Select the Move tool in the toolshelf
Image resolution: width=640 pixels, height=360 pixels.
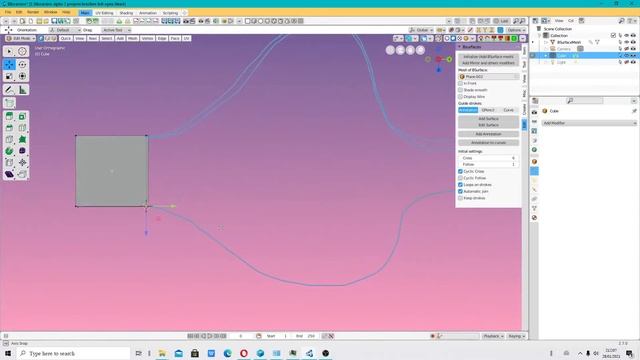point(9,64)
